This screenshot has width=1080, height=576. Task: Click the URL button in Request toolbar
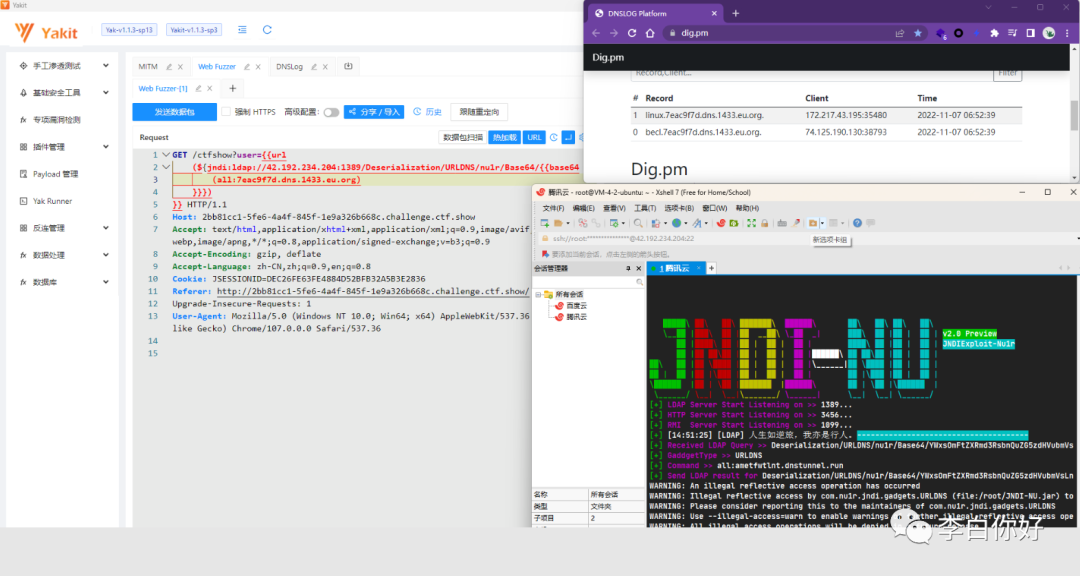coord(534,137)
